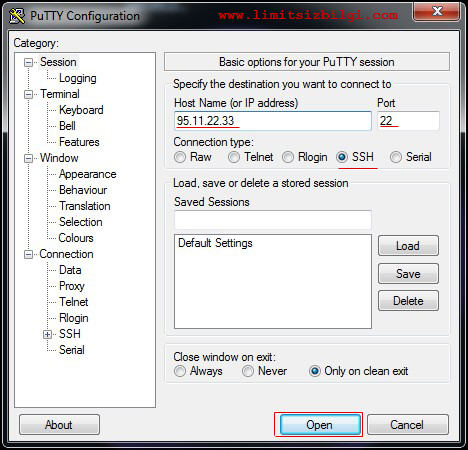Choose Telnet connection type radio
This screenshot has width=468, height=450.
pyautogui.click(x=234, y=157)
